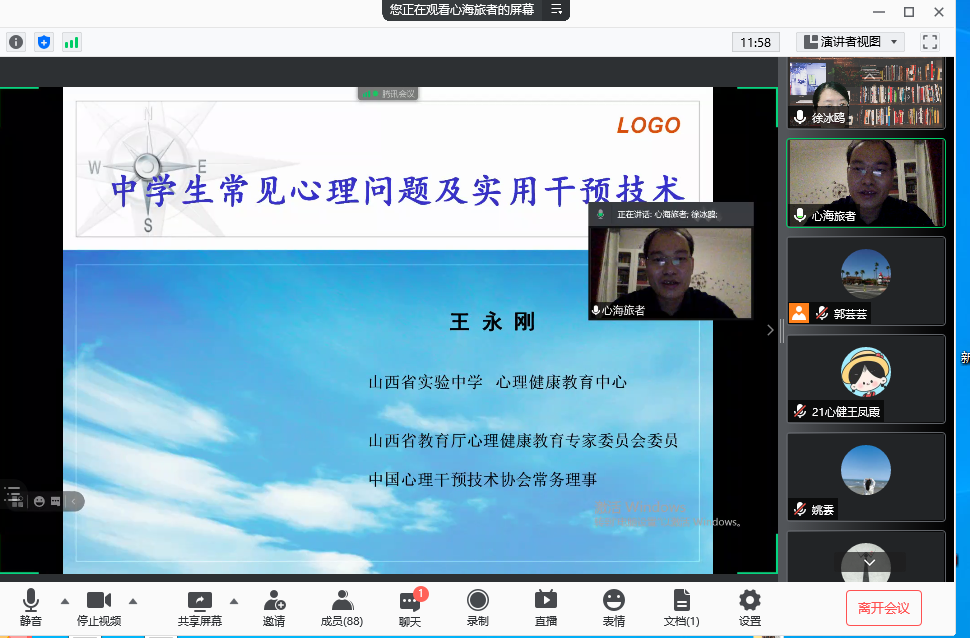Viewport: 970px width, 638px height.
Task: Open the 演讲者视图 layout dropdown
Action: (x=852, y=42)
